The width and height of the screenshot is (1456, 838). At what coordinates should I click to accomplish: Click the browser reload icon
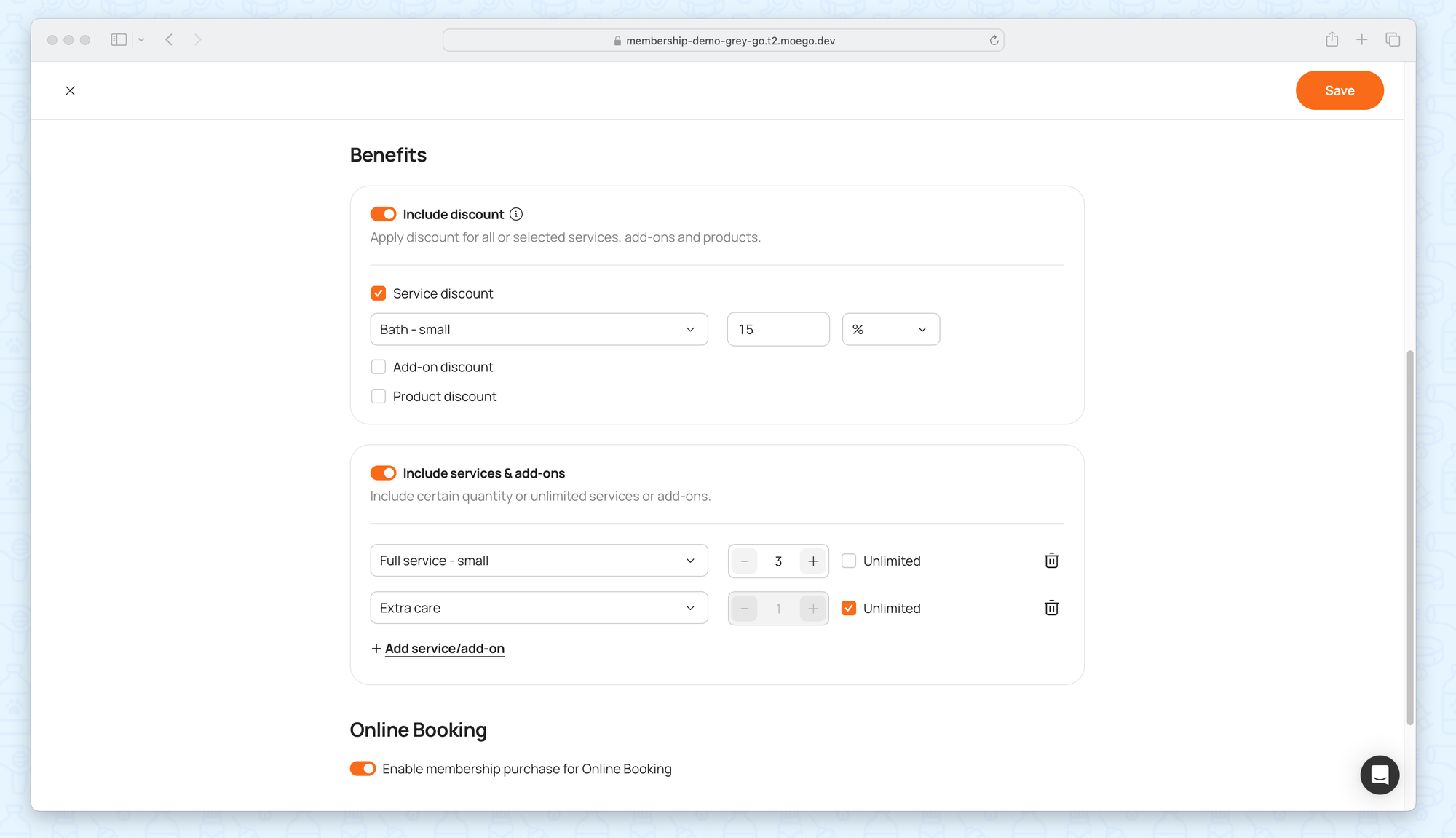point(994,40)
